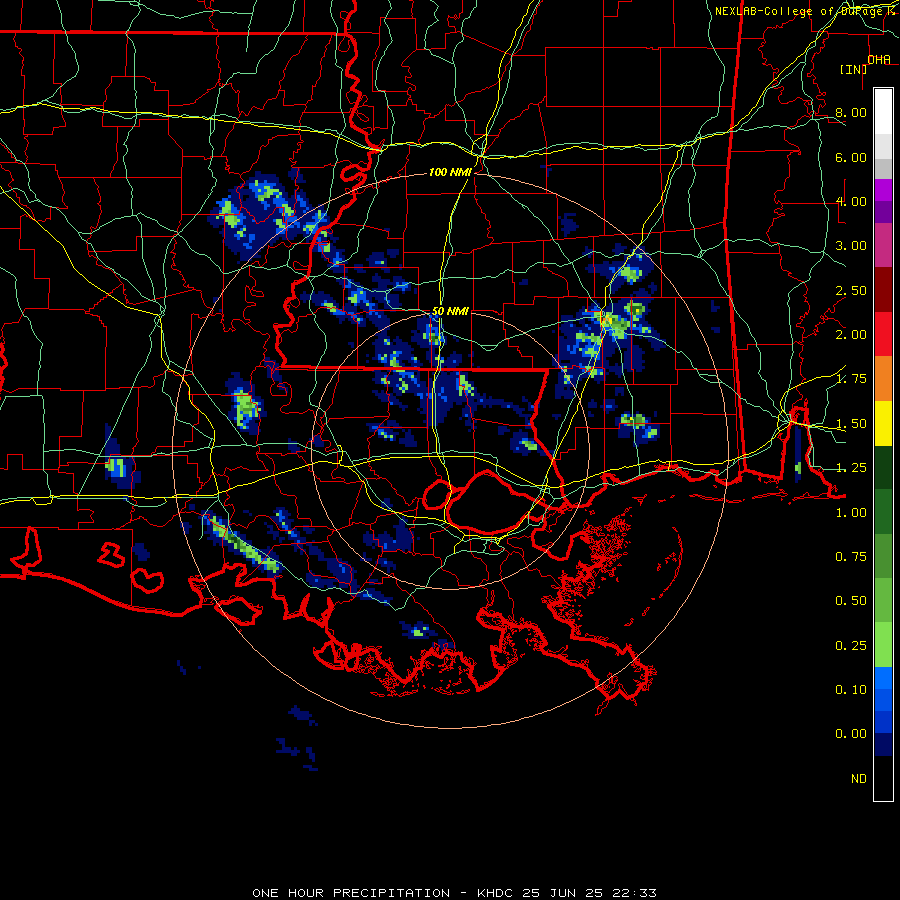
Task: Click the ONE HOUR PRECIPITATION KHDC title text
Action: (x=454, y=893)
